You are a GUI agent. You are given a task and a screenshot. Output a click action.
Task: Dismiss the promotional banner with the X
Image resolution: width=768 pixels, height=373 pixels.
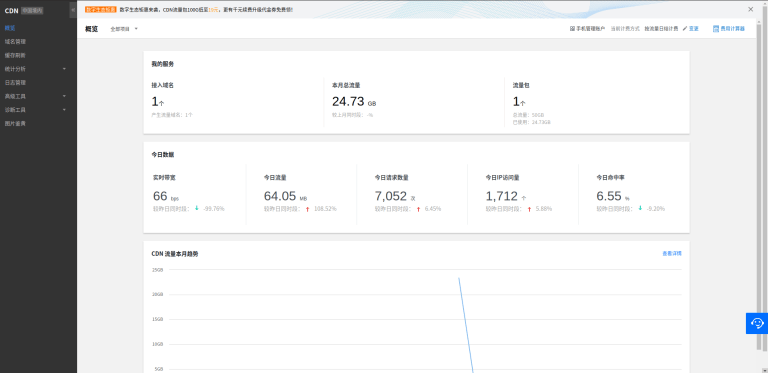(x=750, y=9)
